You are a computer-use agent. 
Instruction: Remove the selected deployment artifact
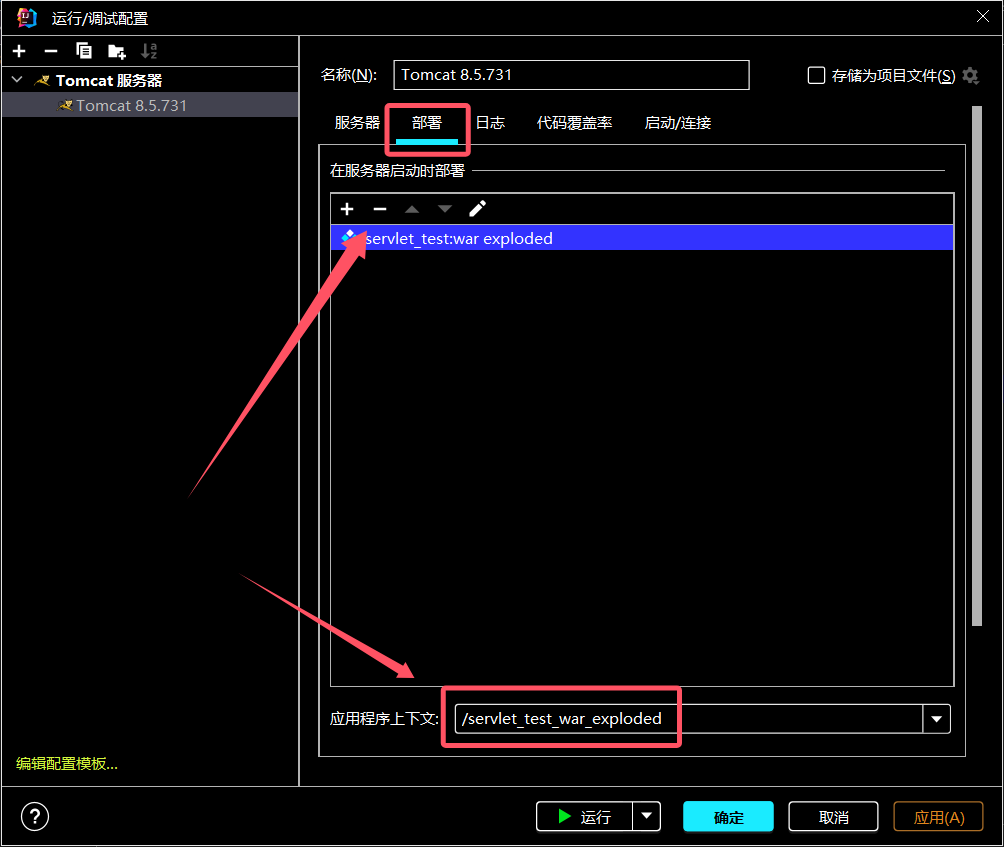point(380,209)
